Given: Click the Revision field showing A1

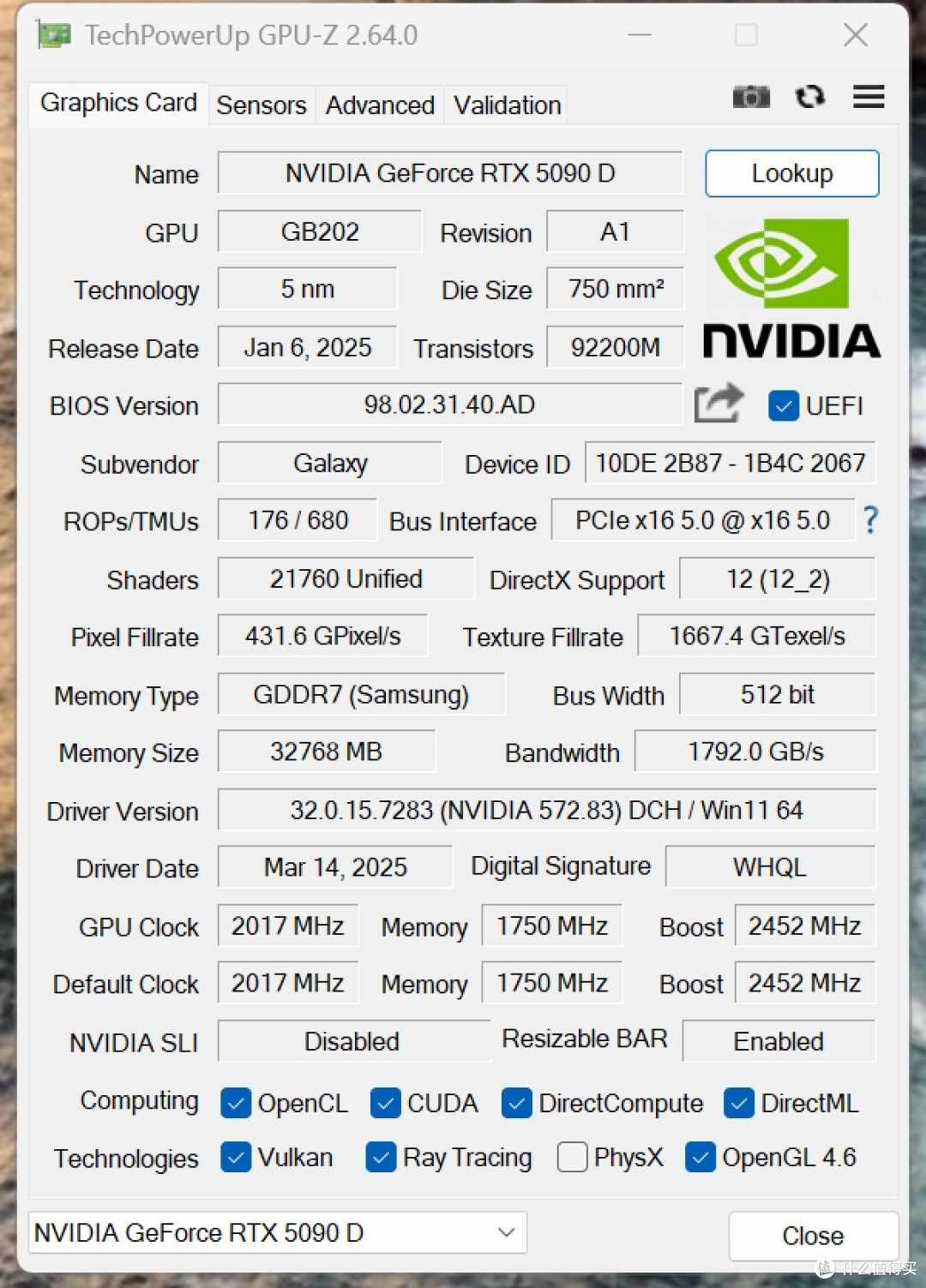Looking at the screenshot, I should (616, 231).
